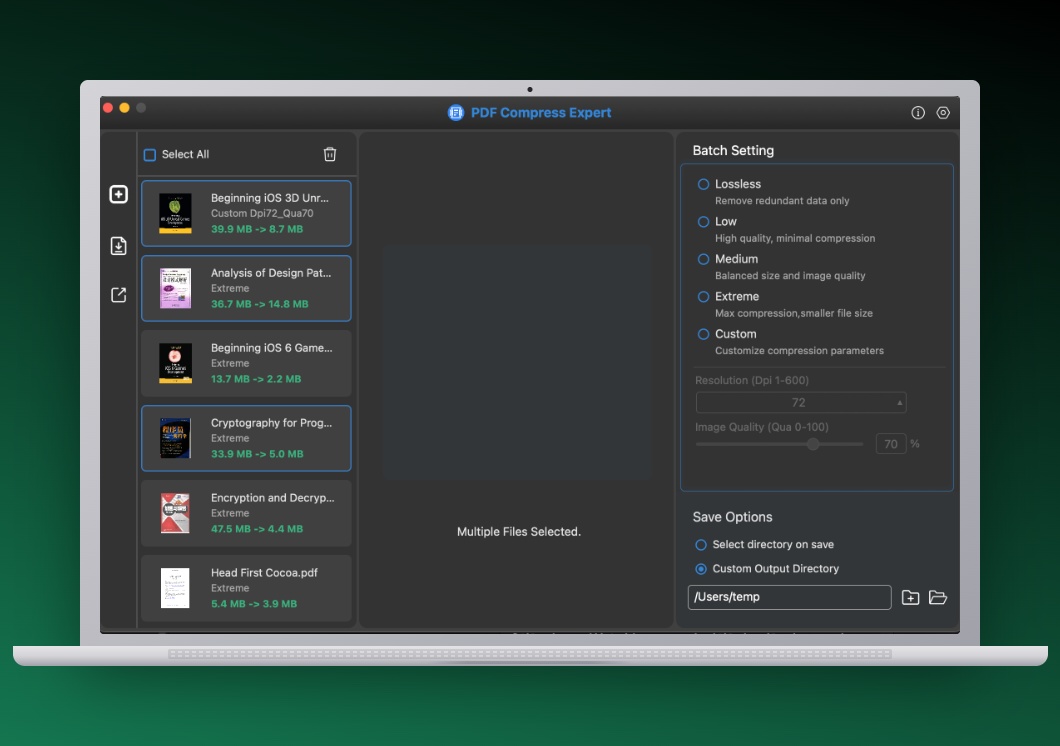Select the Beginning iOS 3D Unr... file row
Viewport: 1060px width, 746px height.
[x=246, y=214]
